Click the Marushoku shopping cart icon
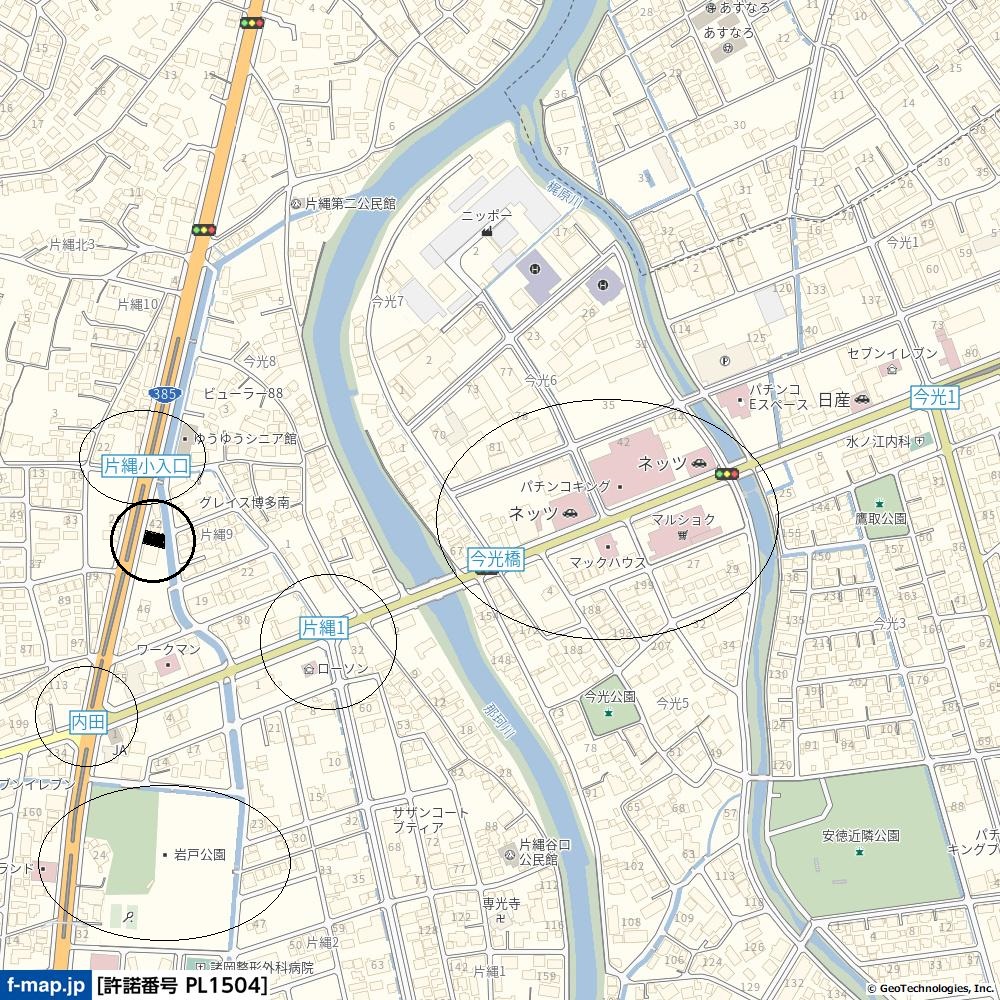Screen dimensions: 1000x1000 [x=683, y=534]
